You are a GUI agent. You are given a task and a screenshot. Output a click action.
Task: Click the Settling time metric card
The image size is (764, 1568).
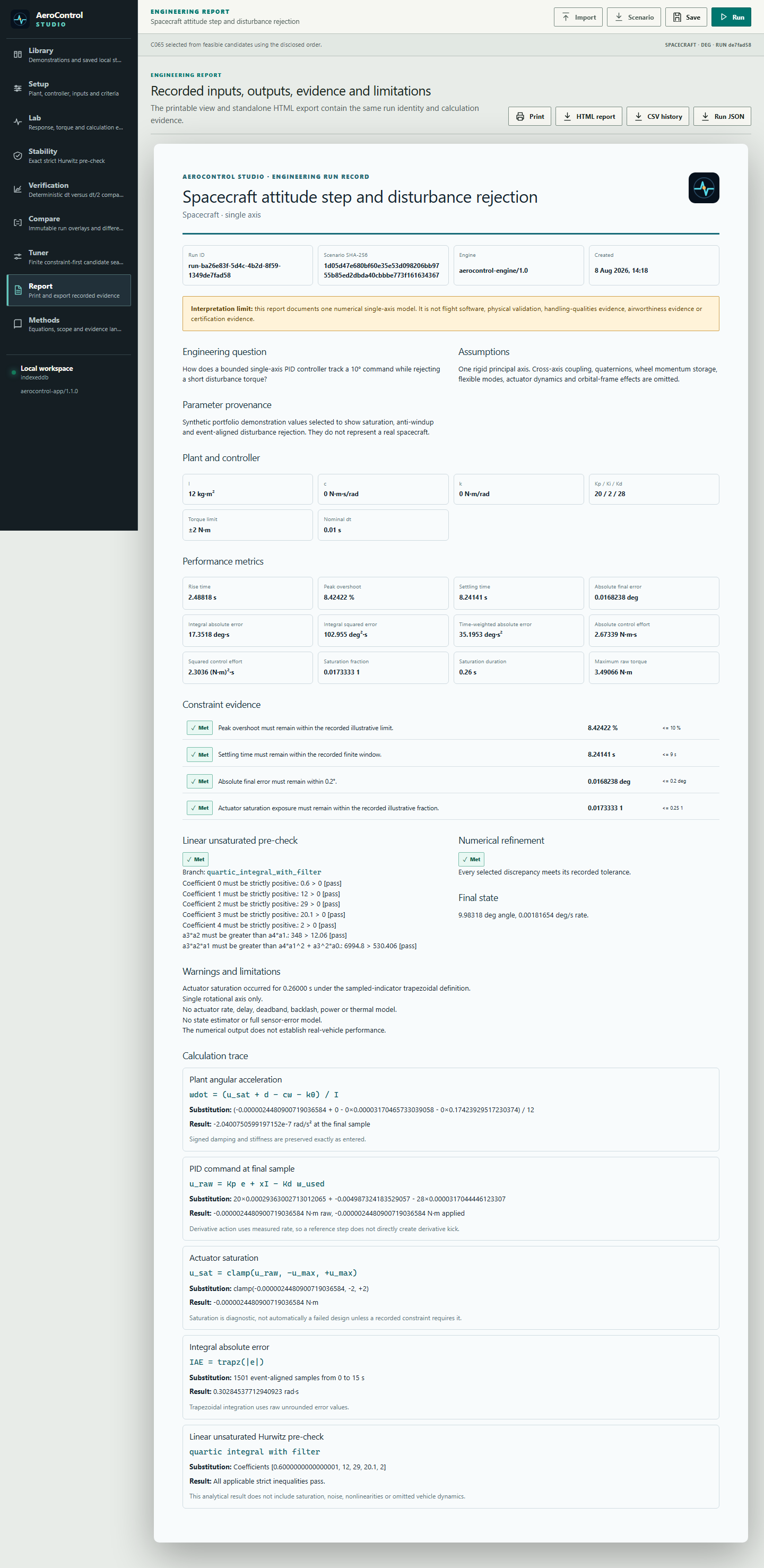pos(519,593)
